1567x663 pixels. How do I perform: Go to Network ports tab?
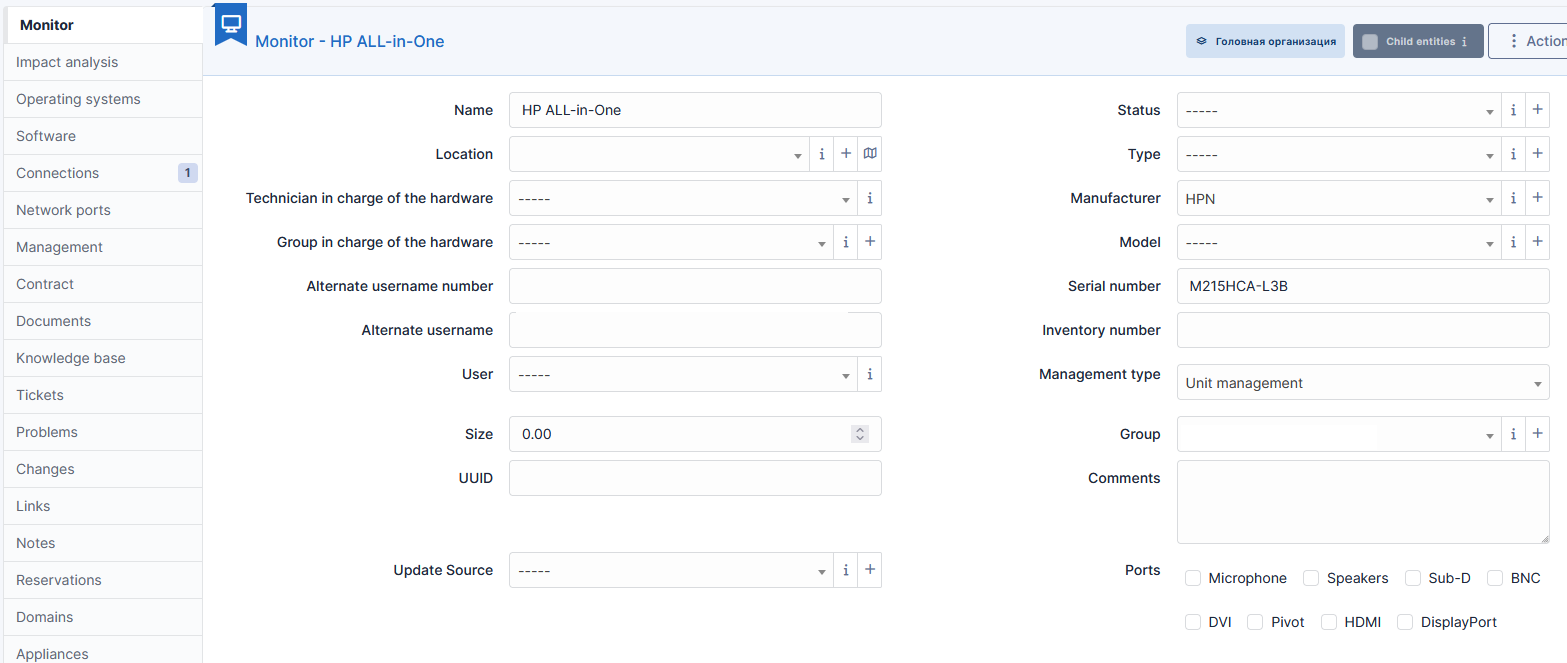(x=103, y=210)
